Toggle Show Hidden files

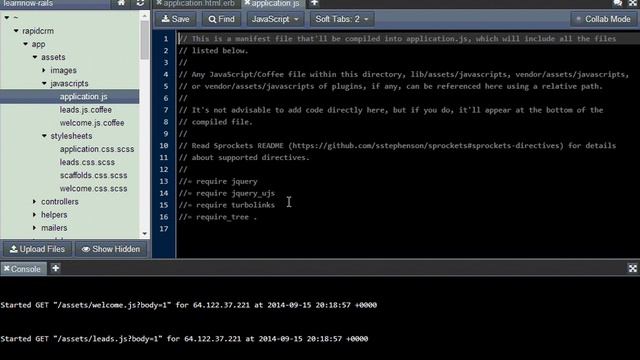coord(111,249)
